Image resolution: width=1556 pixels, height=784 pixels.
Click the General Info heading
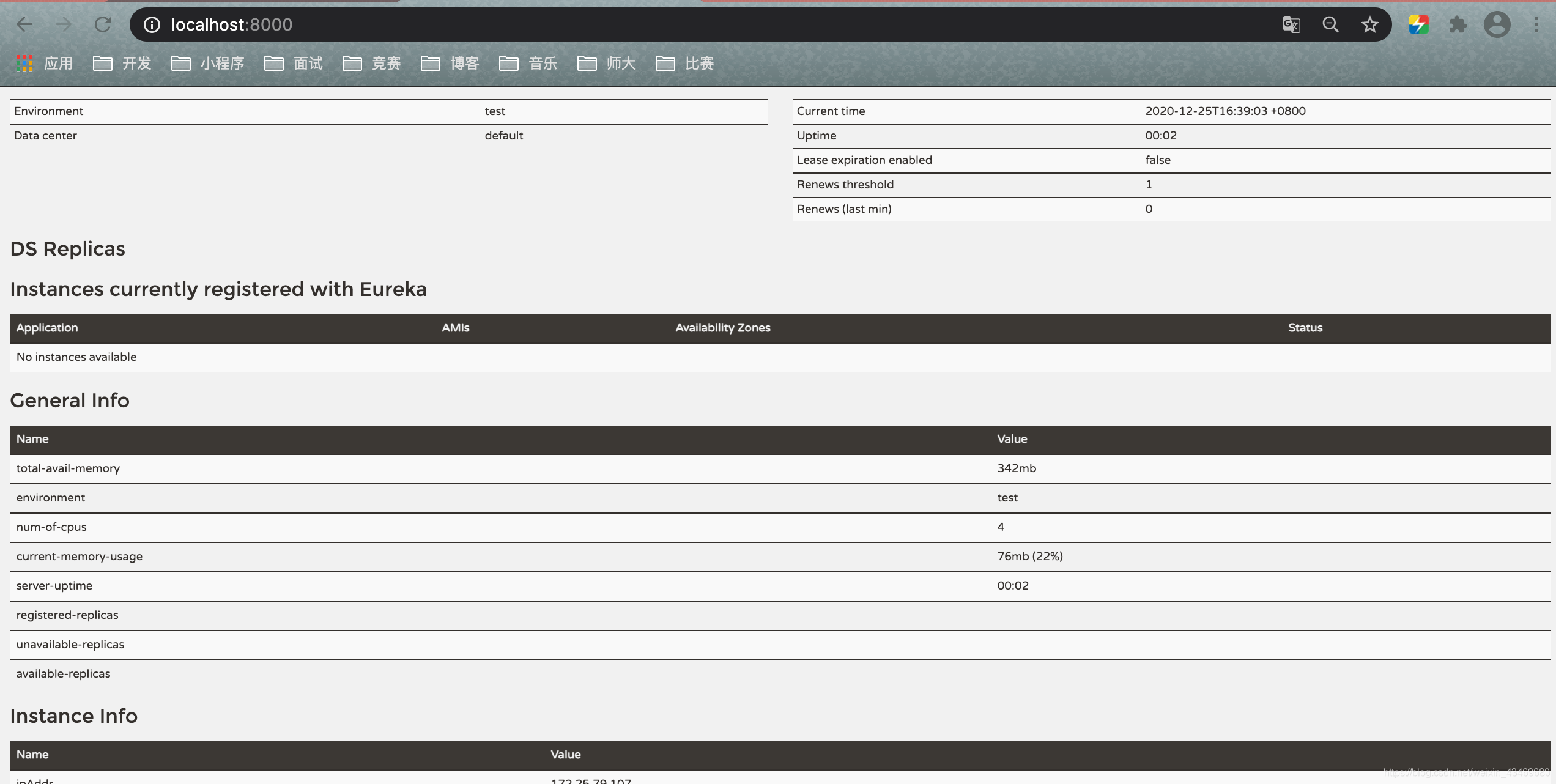[x=70, y=401]
